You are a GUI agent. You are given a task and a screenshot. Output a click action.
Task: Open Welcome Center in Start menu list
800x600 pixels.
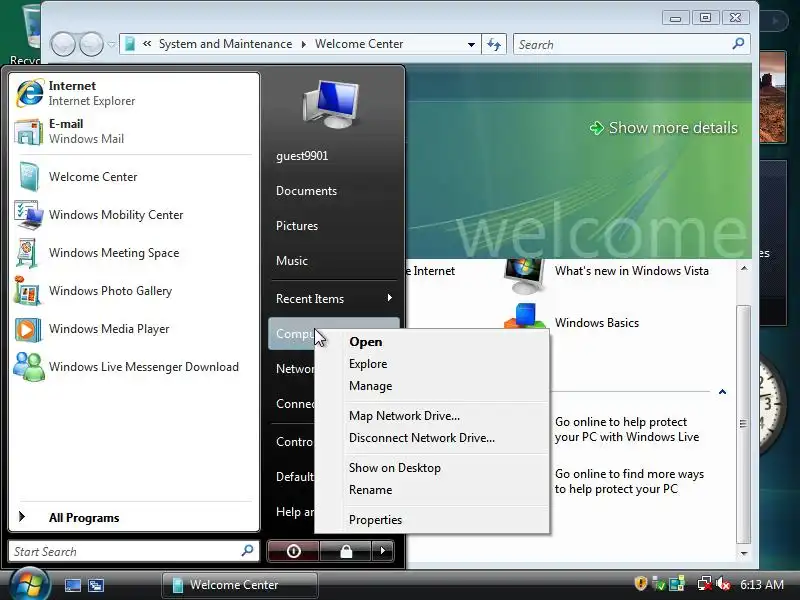coord(134,177)
